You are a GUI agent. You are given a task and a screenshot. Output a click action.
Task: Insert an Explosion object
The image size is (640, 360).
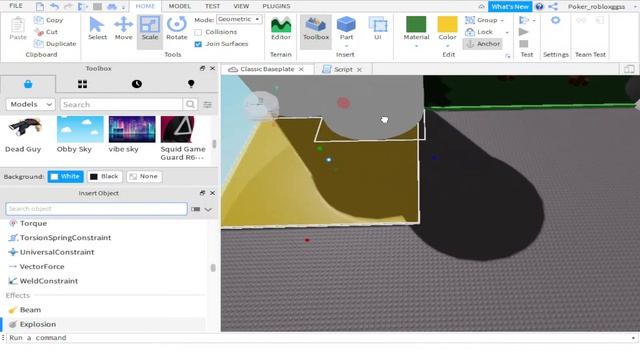[x=104, y=324]
